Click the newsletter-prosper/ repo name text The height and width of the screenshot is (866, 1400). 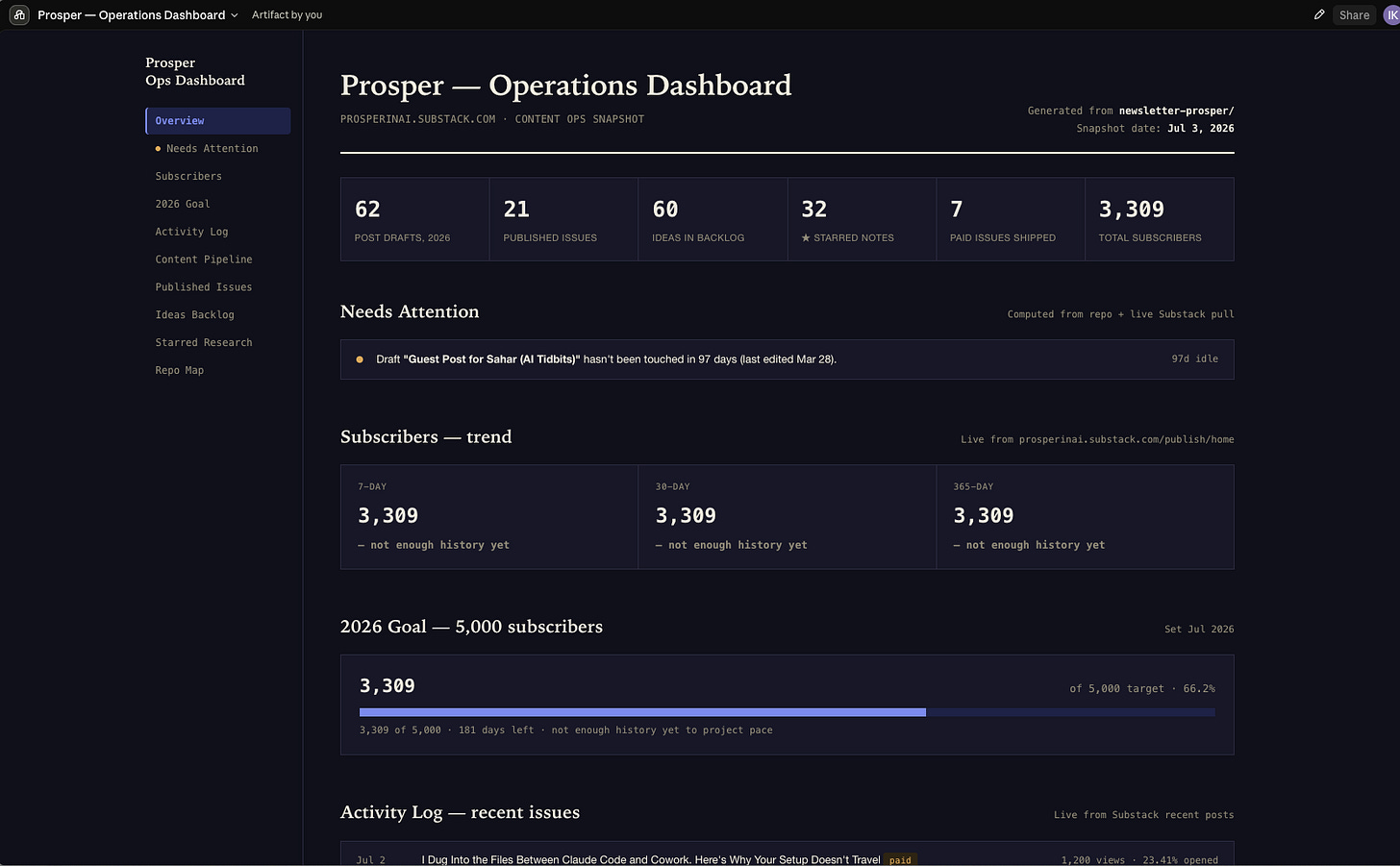(x=1176, y=111)
